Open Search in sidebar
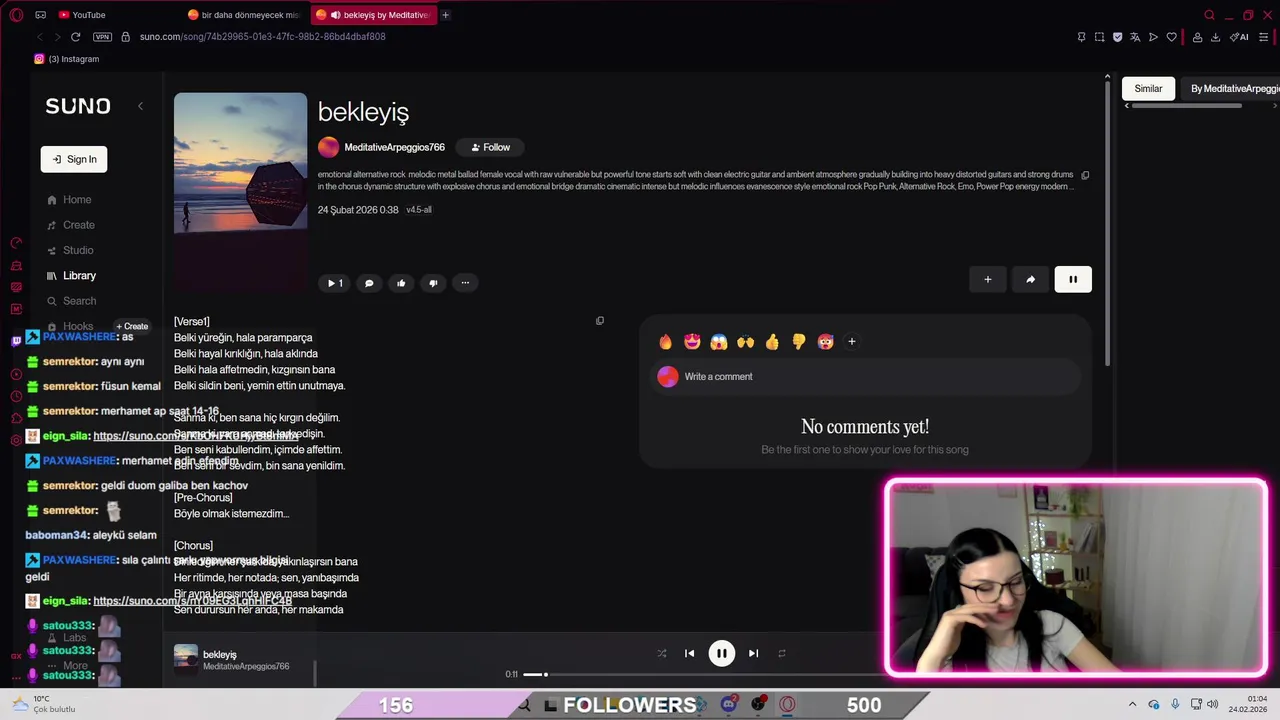Screen dimensions: 1280x720 point(71,301)
